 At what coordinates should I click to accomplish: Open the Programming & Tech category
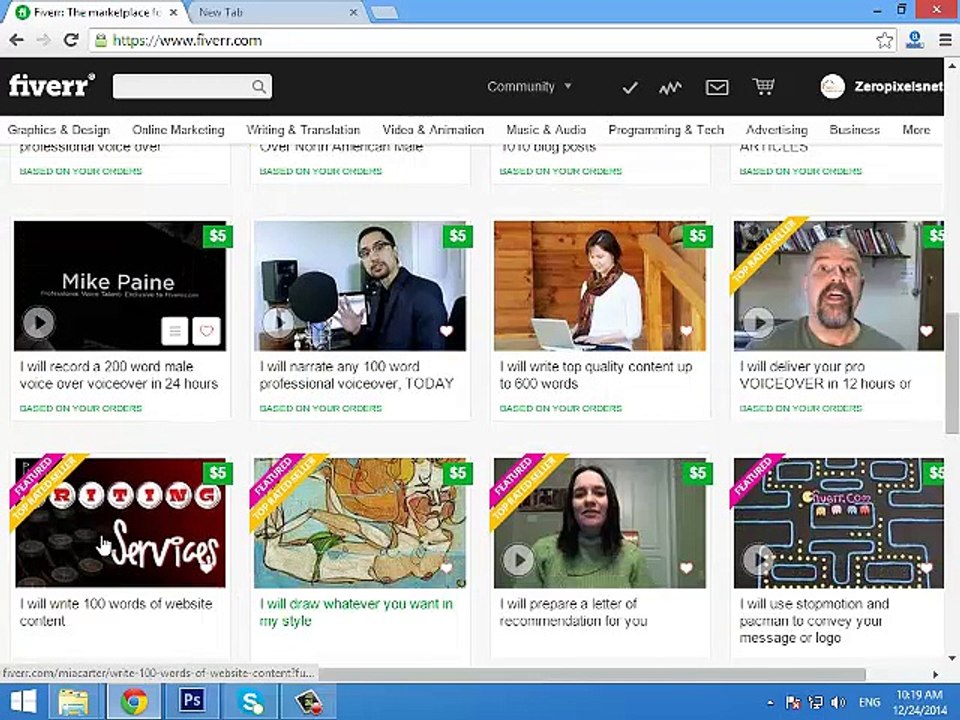pyautogui.click(x=666, y=130)
